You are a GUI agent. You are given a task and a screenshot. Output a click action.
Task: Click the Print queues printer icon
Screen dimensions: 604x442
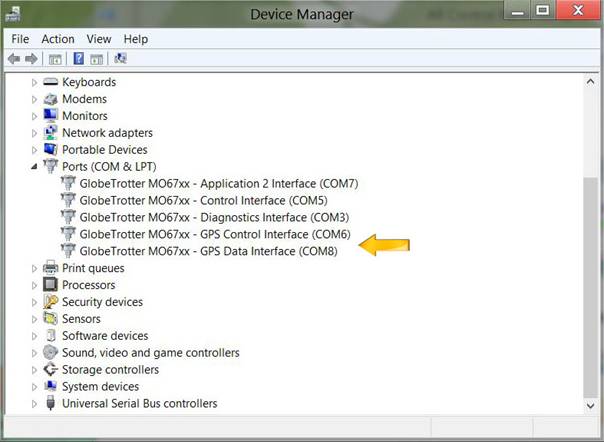coord(50,268)
